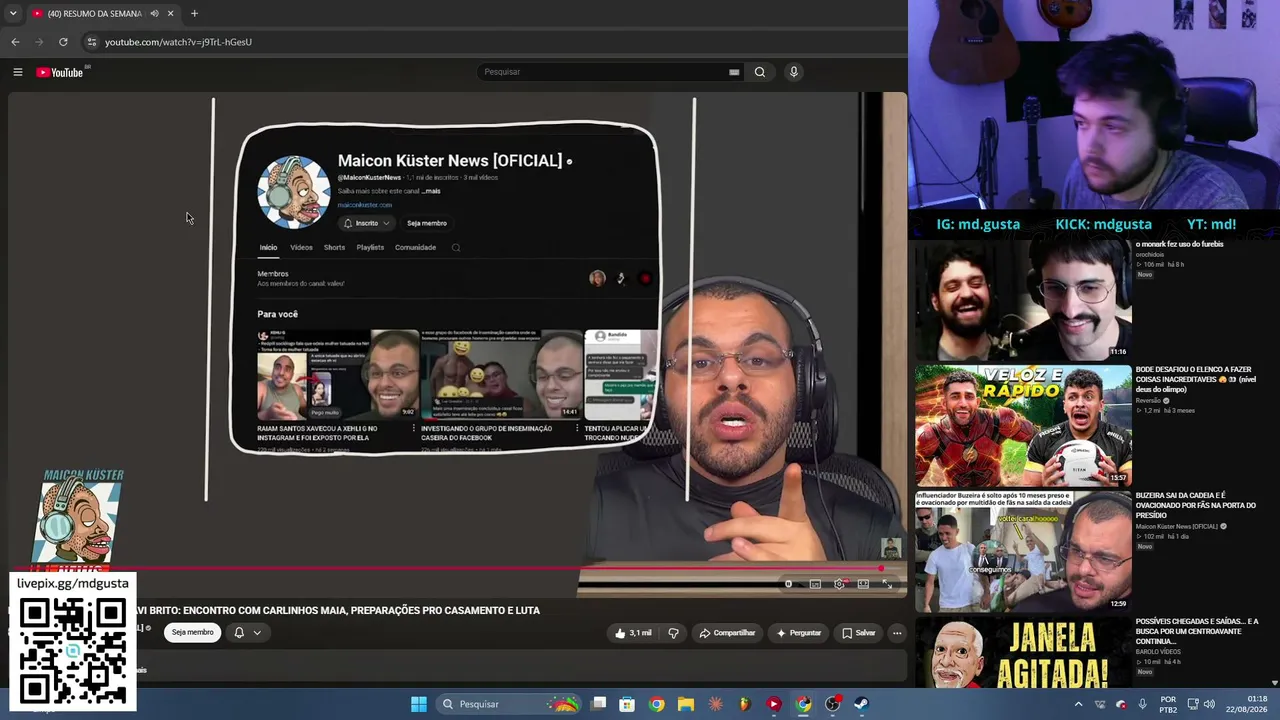Open a new browser tab
The image size is (1280, 720).
(x=194, y=14)
